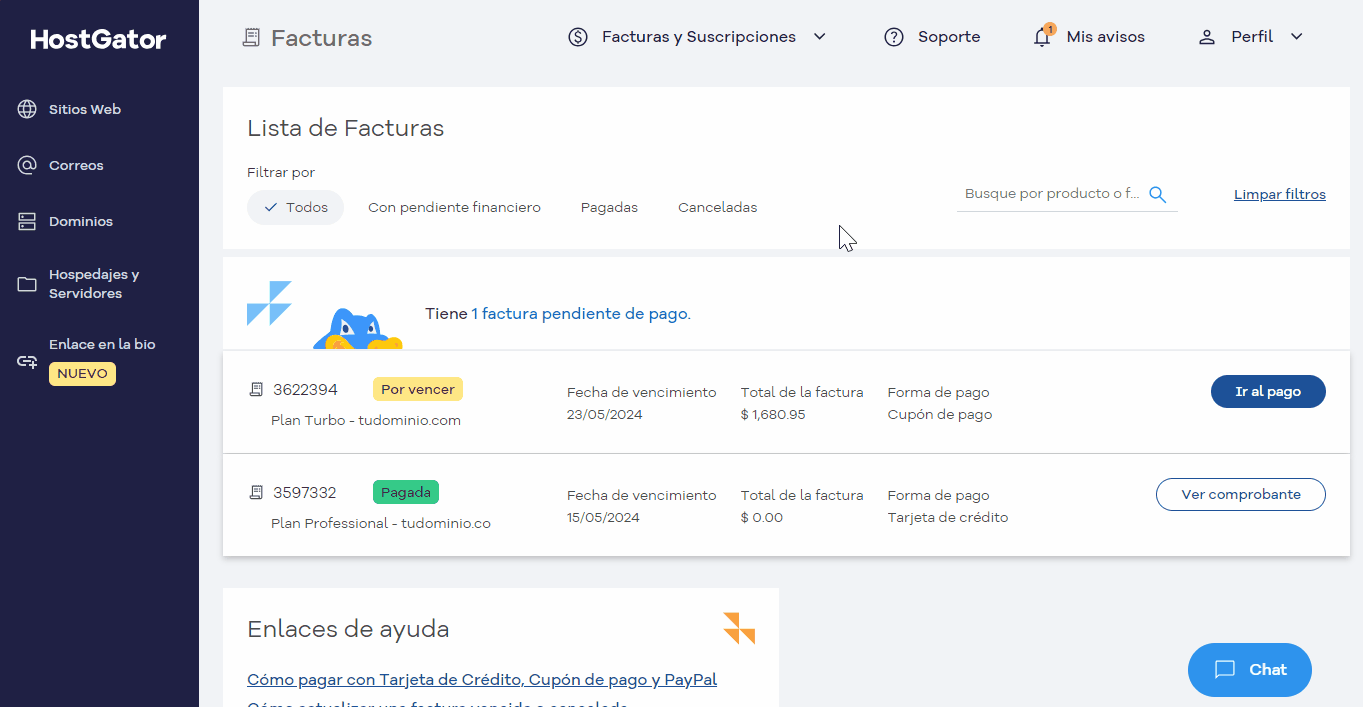Click invoice number 3597332
Screen dimensions: 1363x707
pyautogui.click(x=305, y=492)
